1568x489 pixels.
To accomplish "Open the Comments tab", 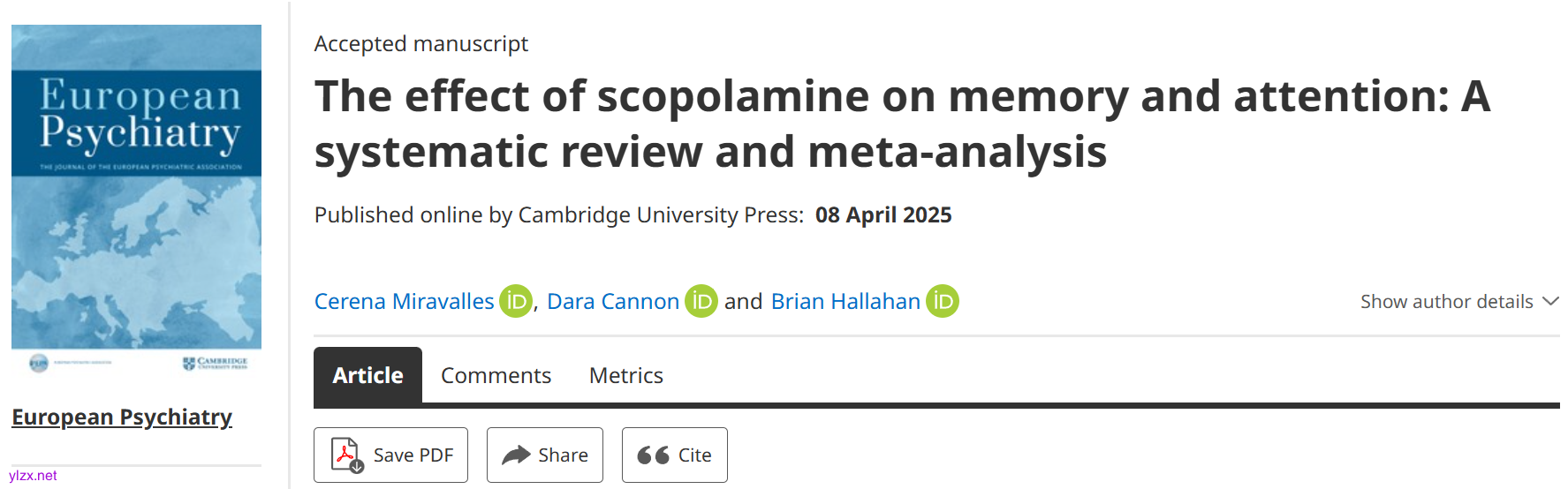I will [496, 376].
